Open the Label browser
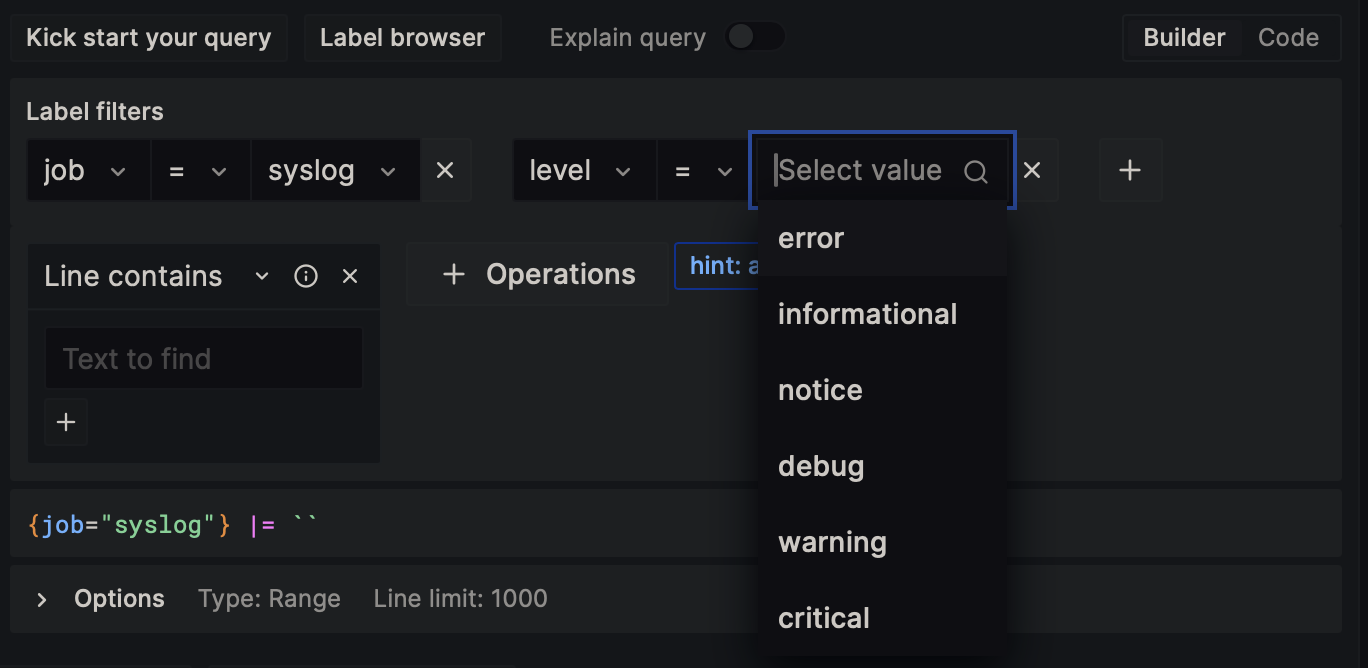This screenshot has width=1368, height=668. (402, 38)
